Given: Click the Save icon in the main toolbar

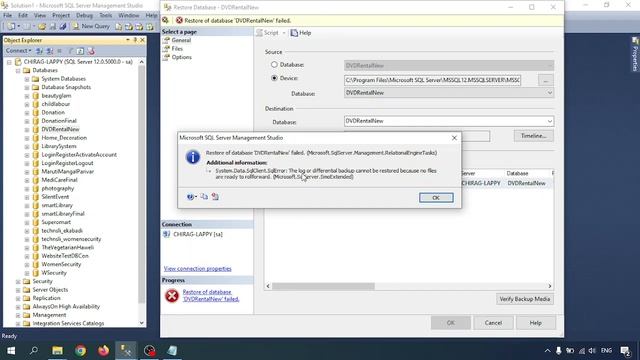Looking at the screenshot, I should (53, 27).
